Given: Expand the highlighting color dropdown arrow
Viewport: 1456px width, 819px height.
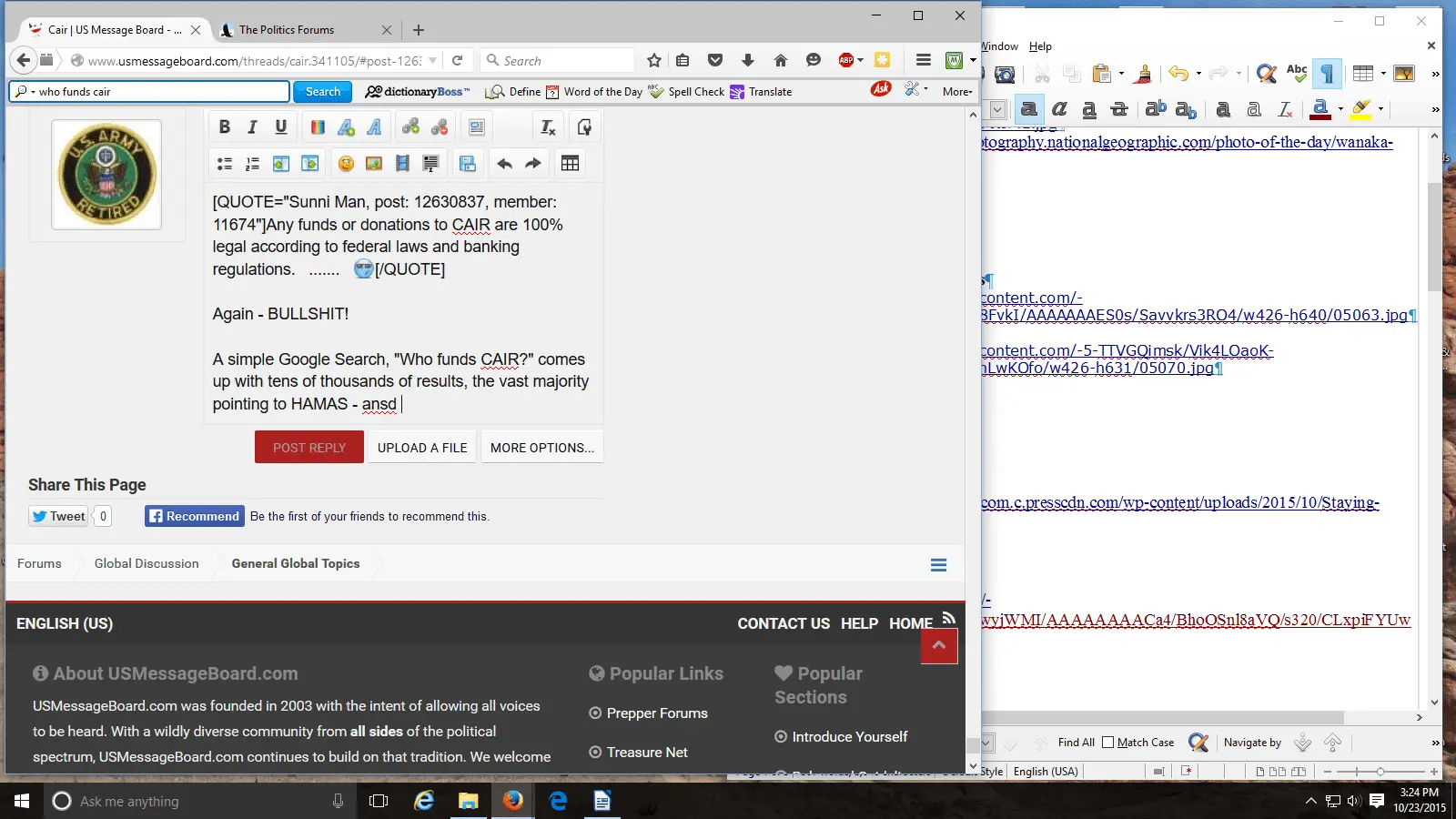Looking at the screenshot, I should click(1381, 109).
